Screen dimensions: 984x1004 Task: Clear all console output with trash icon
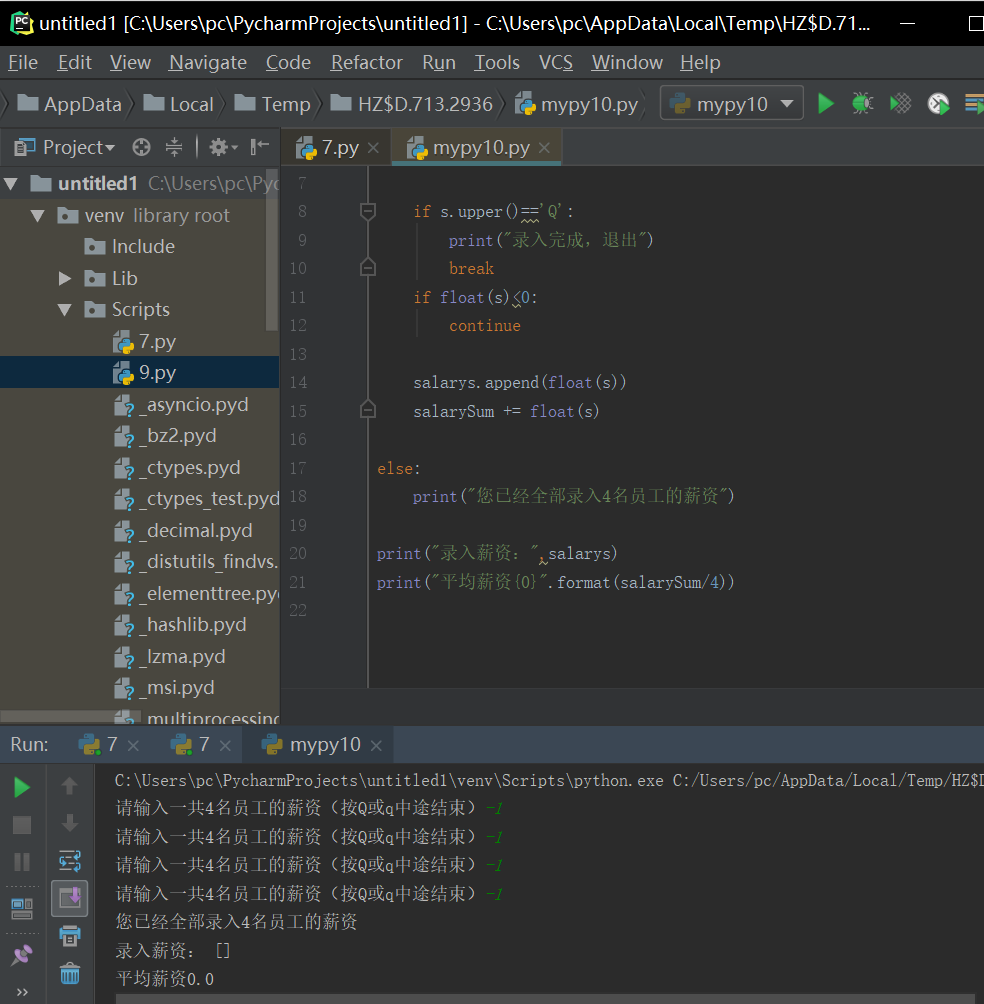pyautogui.click(x=70, y=974)
